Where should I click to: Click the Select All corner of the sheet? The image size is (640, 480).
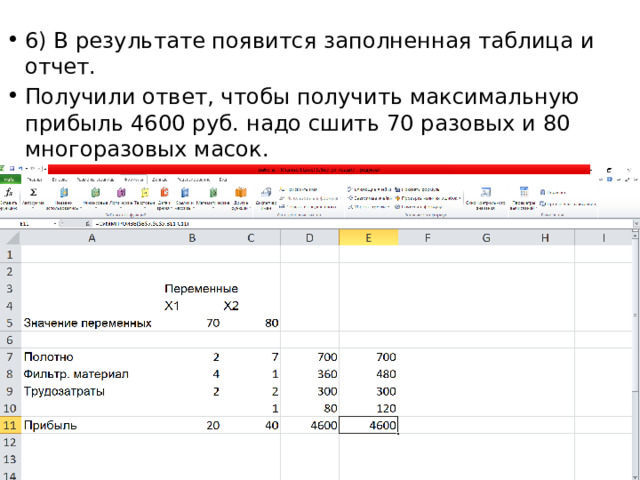point(10,238)
